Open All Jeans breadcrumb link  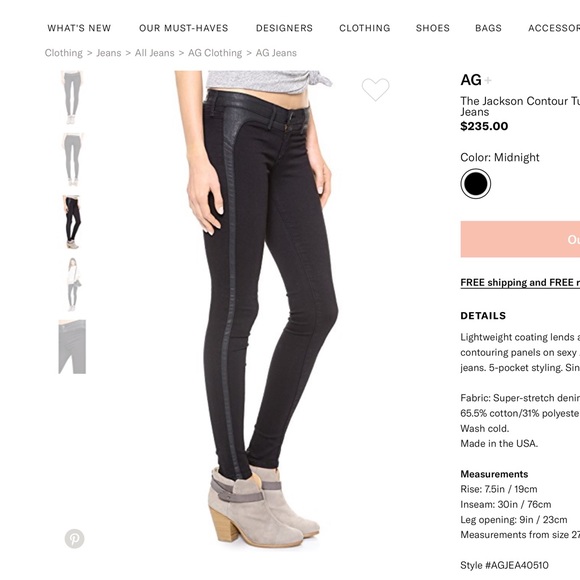154,53
